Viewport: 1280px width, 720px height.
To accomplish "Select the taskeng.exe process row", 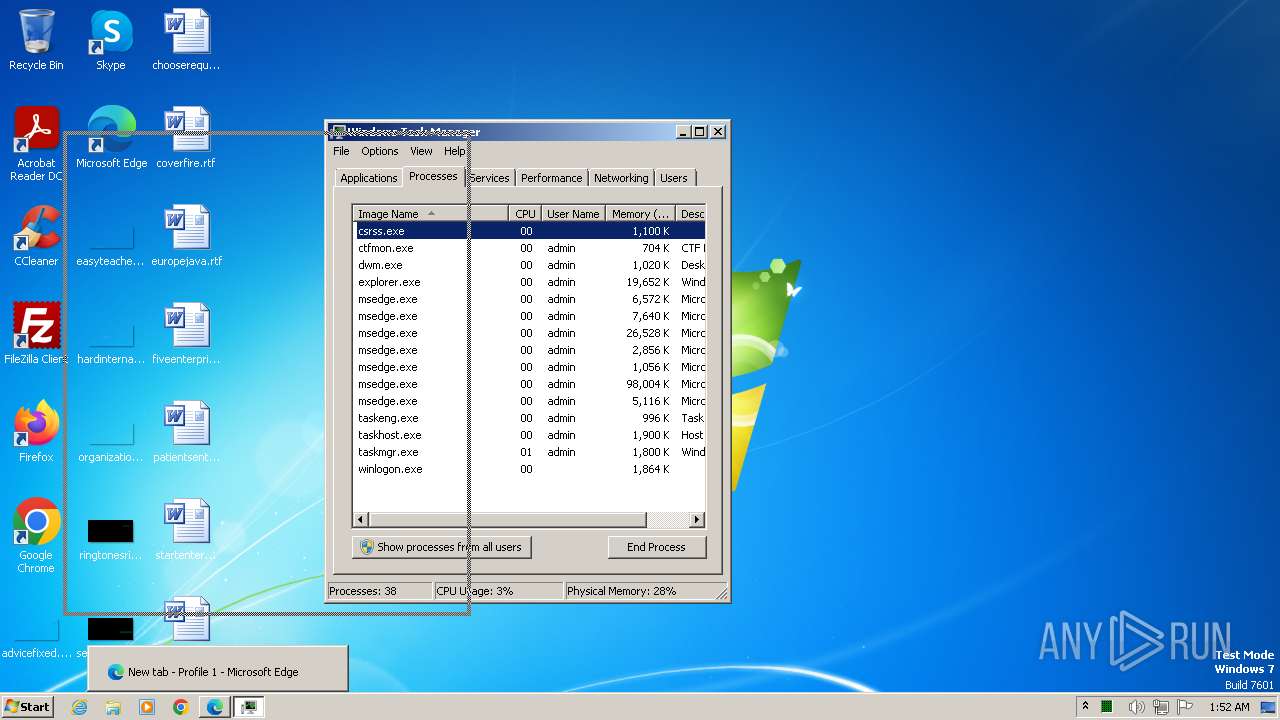I will point(529,418).
